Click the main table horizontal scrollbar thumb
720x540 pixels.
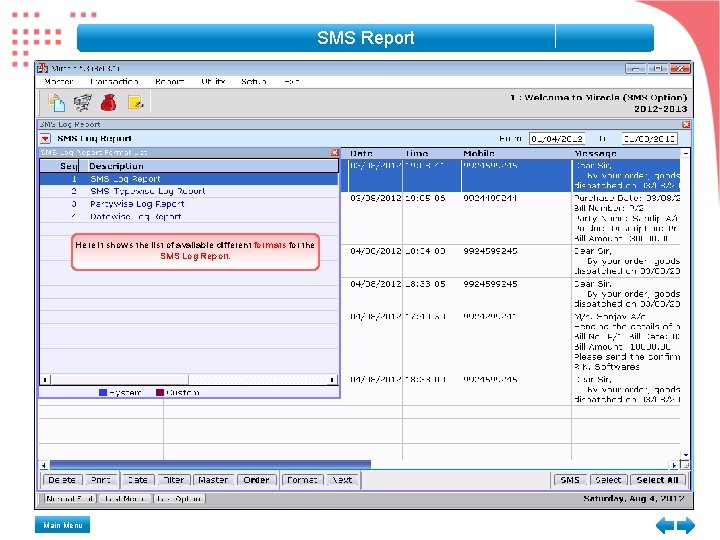pyautogui.click(x=210, y=465)
